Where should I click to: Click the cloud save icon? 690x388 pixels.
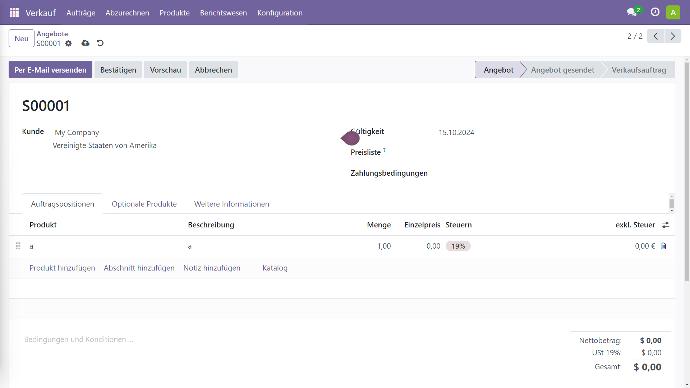[85, 43]
